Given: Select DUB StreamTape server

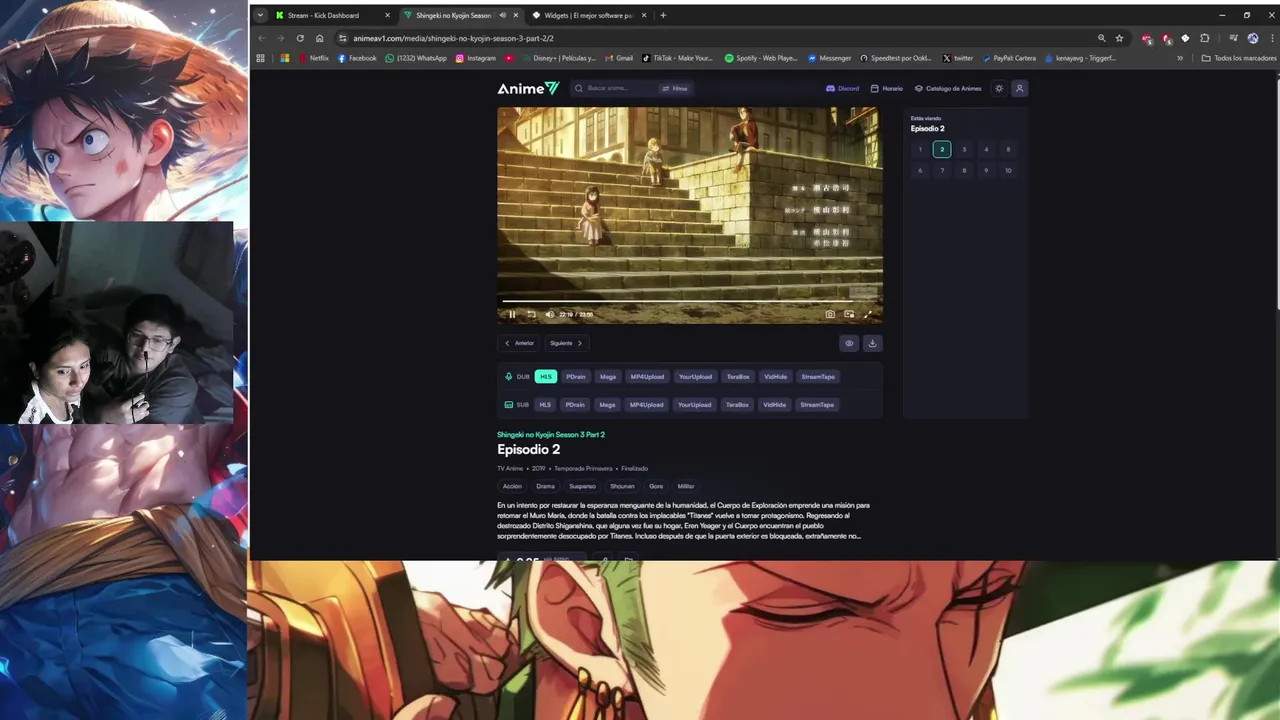Looking at the screenshot, I should [818, 377].
